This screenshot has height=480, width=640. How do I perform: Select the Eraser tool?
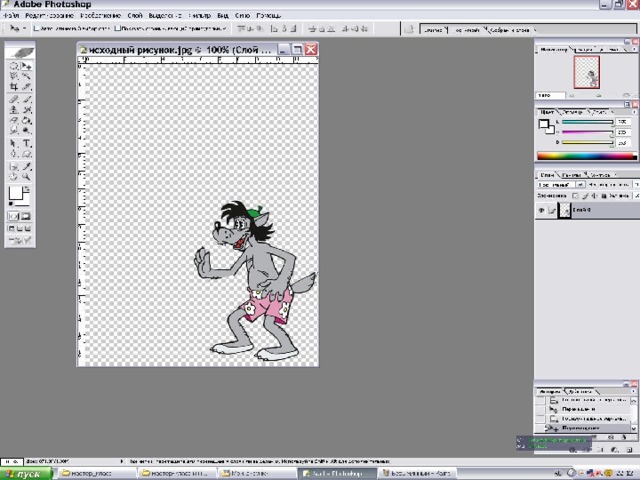pyautogui.click(x=14, y=120)
